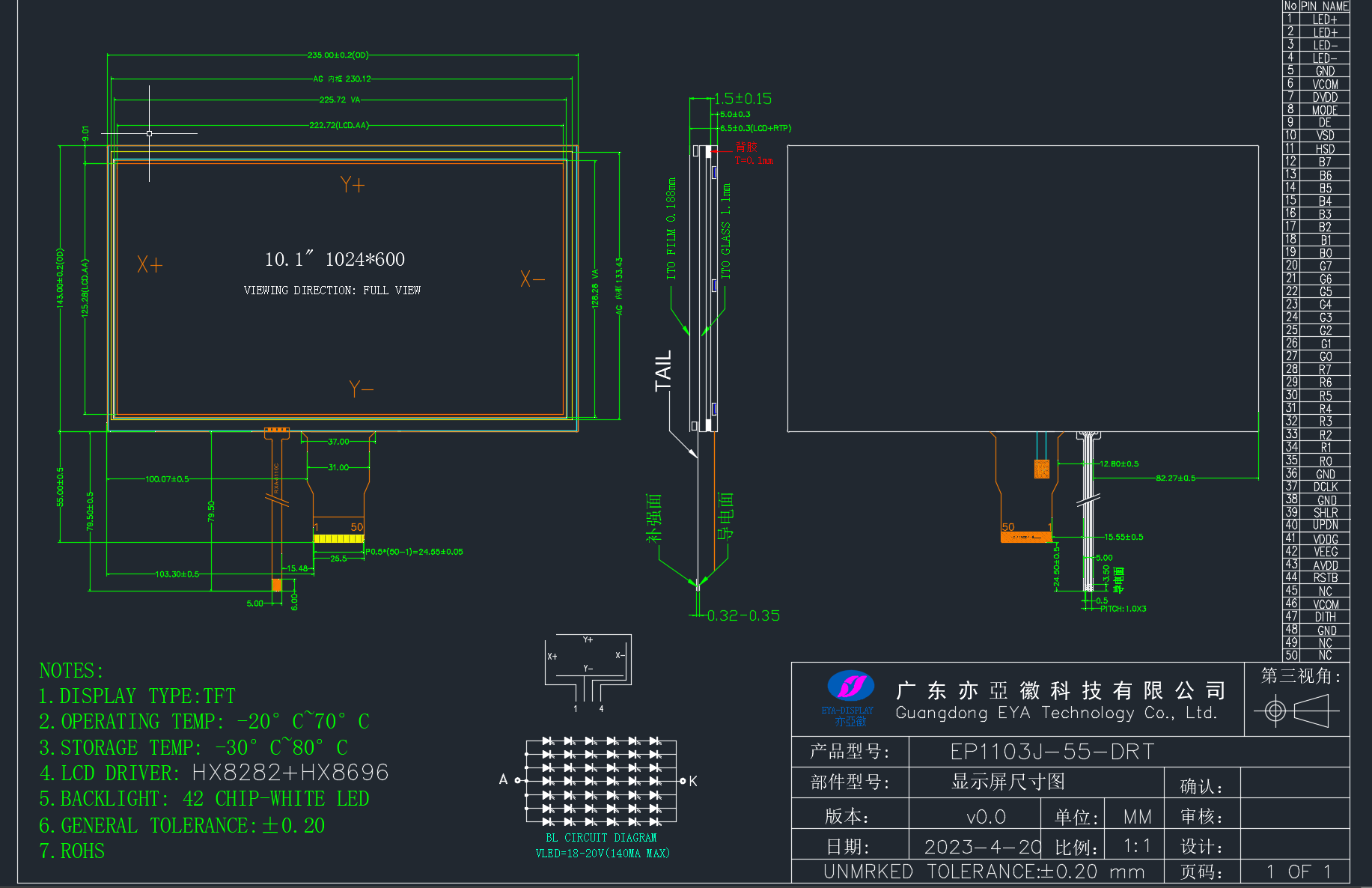Click the BL circuit diagram LED array
1372x888 pixels.
[x=602, y=782]
